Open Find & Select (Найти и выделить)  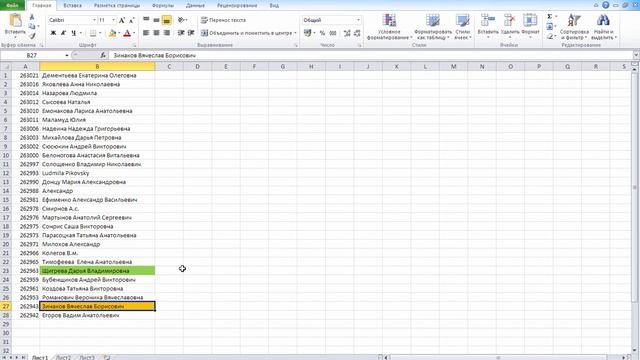604,27
